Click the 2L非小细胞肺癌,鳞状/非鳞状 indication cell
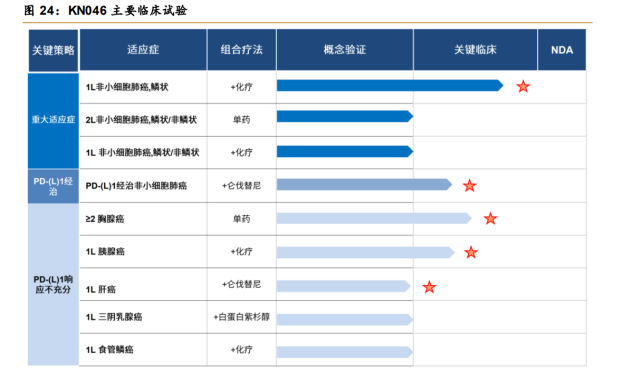This screenshot has width=641, height=372. (x=143, y=120)
